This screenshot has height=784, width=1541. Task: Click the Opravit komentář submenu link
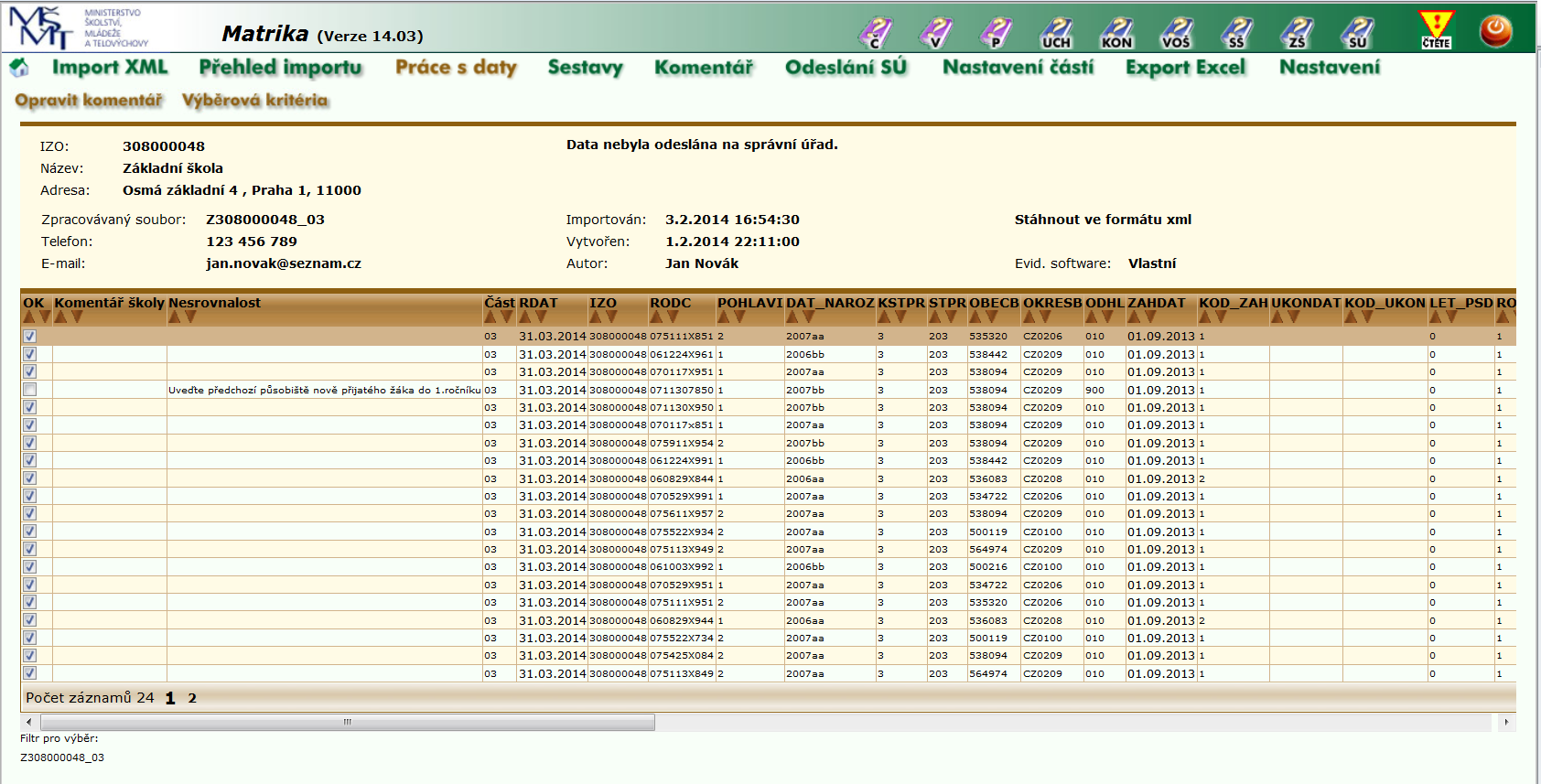[x=89, y=100]
